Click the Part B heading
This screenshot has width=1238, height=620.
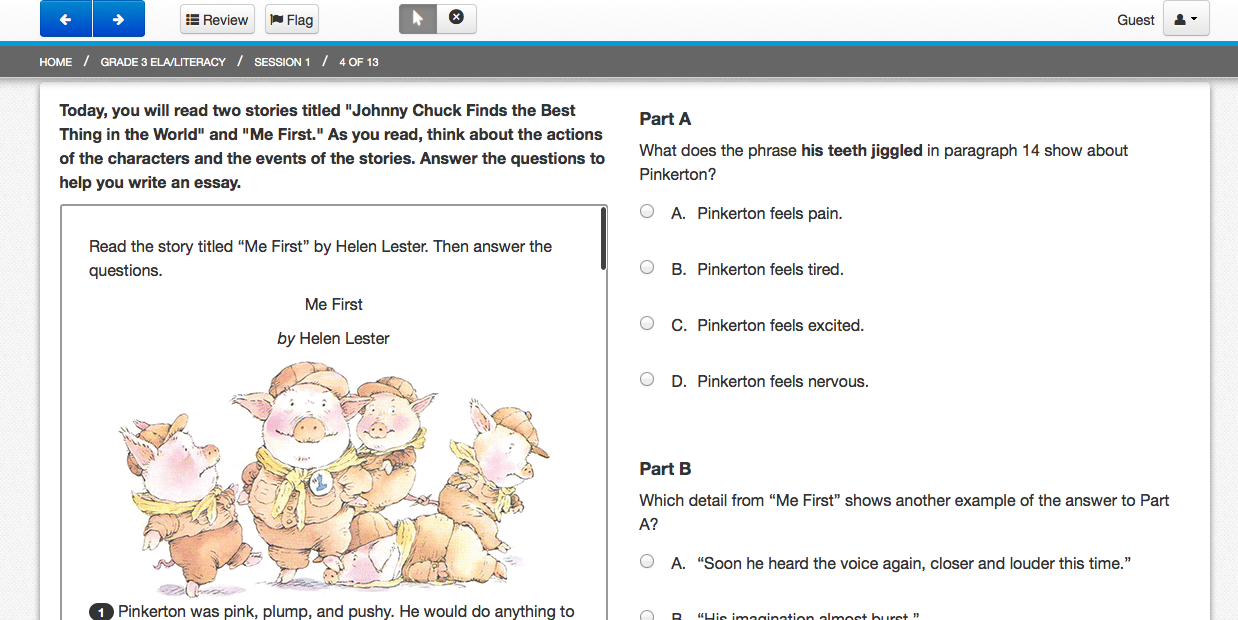pyautogui.click(x=665, y=469)
